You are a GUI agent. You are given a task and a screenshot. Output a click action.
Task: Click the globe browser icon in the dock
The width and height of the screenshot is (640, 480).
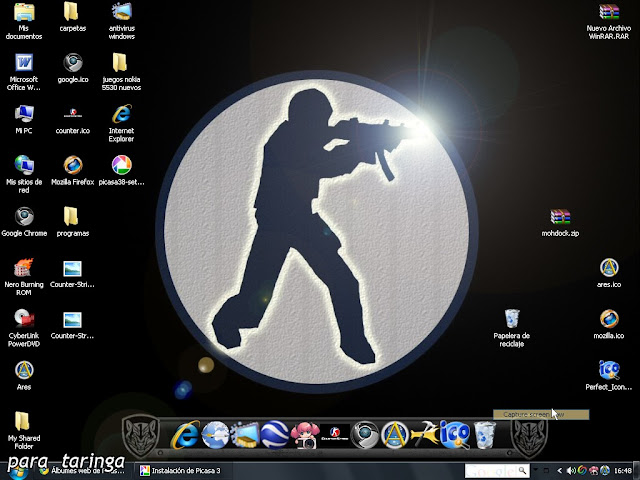point(215,435)
